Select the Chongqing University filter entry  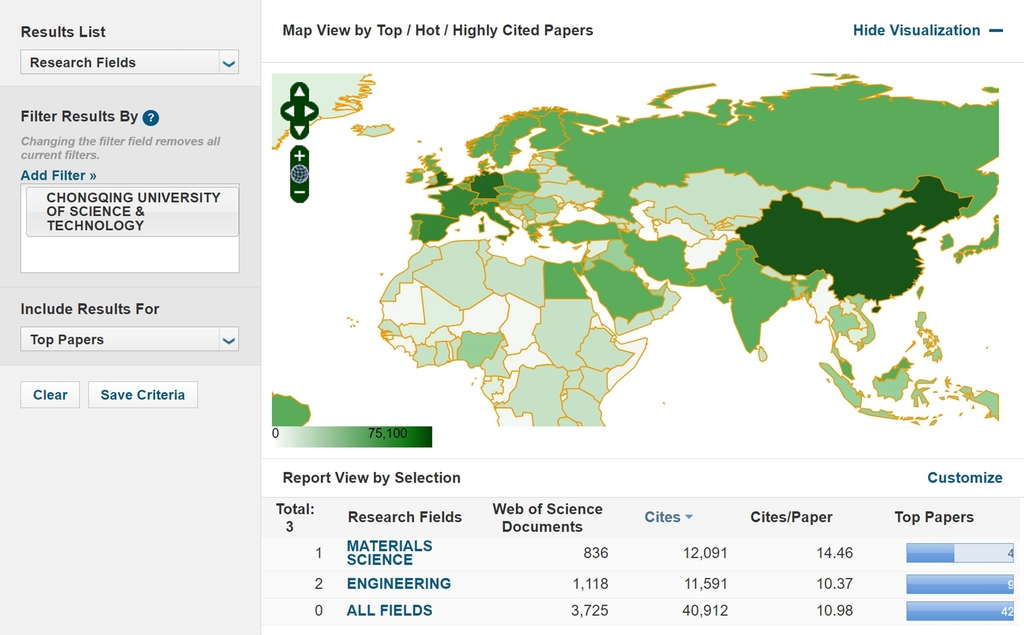click(x=132, y=211)
